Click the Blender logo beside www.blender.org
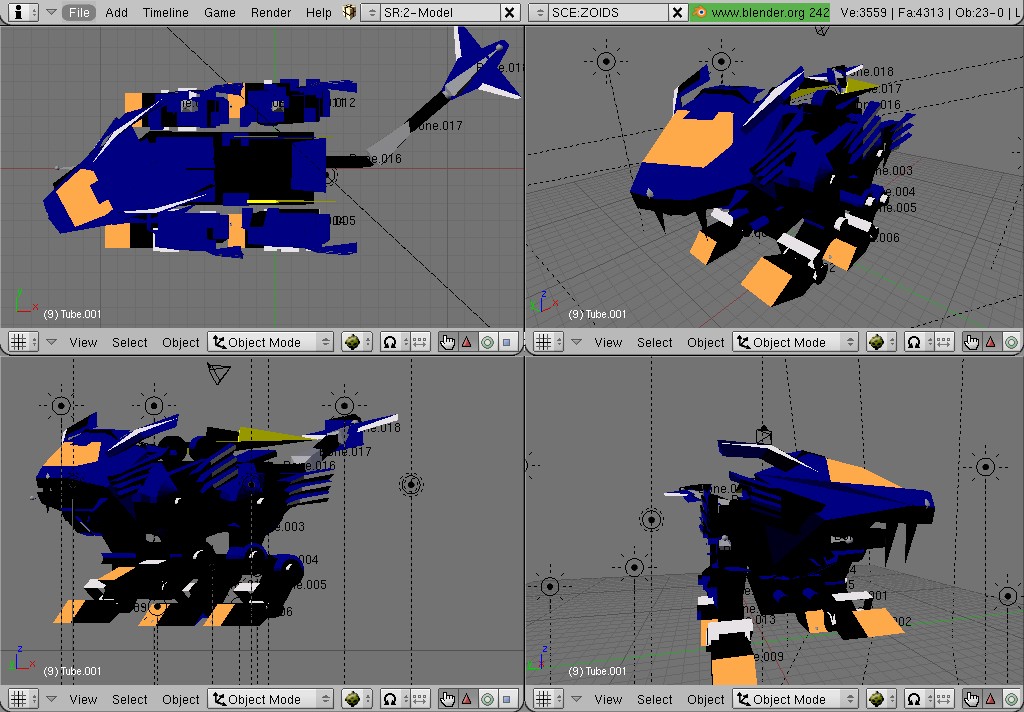The width and height of the screenshot is (1024, 712). pos(699,12)
